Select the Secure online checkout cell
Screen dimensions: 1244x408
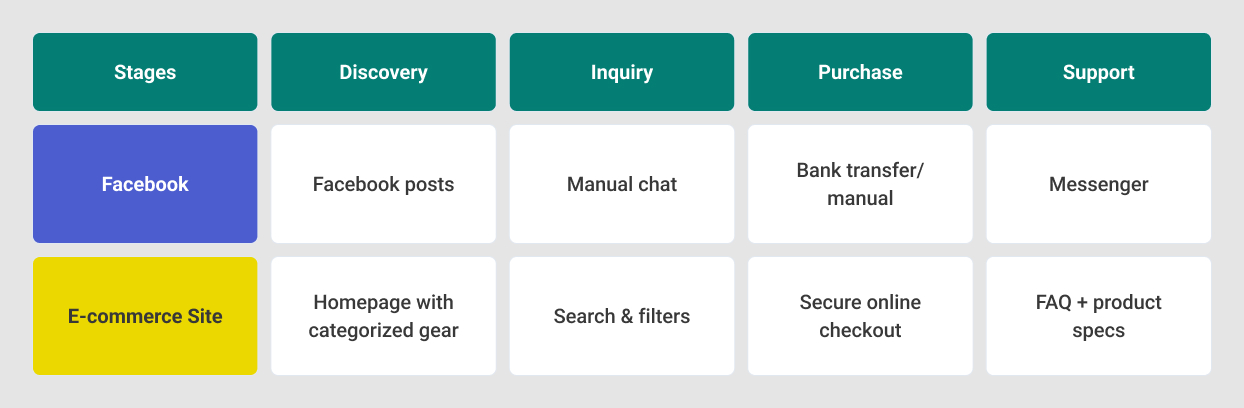pos(860,316)
